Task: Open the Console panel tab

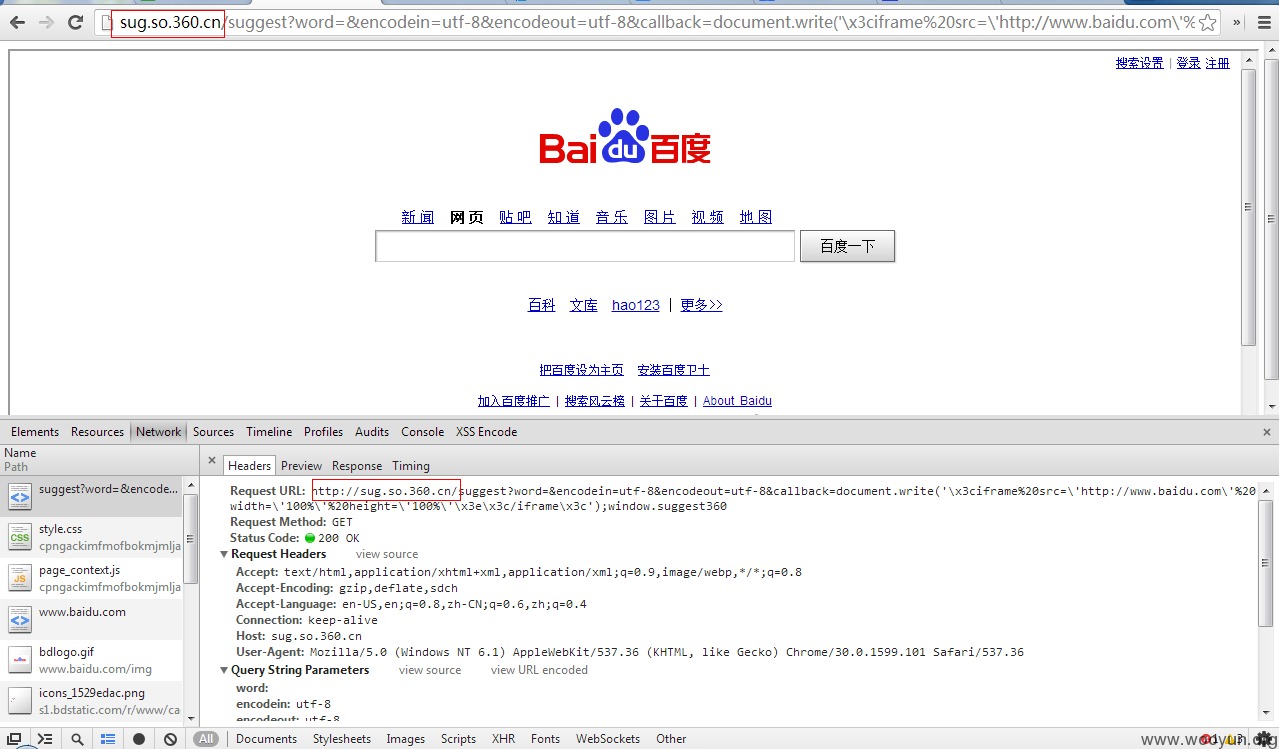Action: [x=423, y=432]
